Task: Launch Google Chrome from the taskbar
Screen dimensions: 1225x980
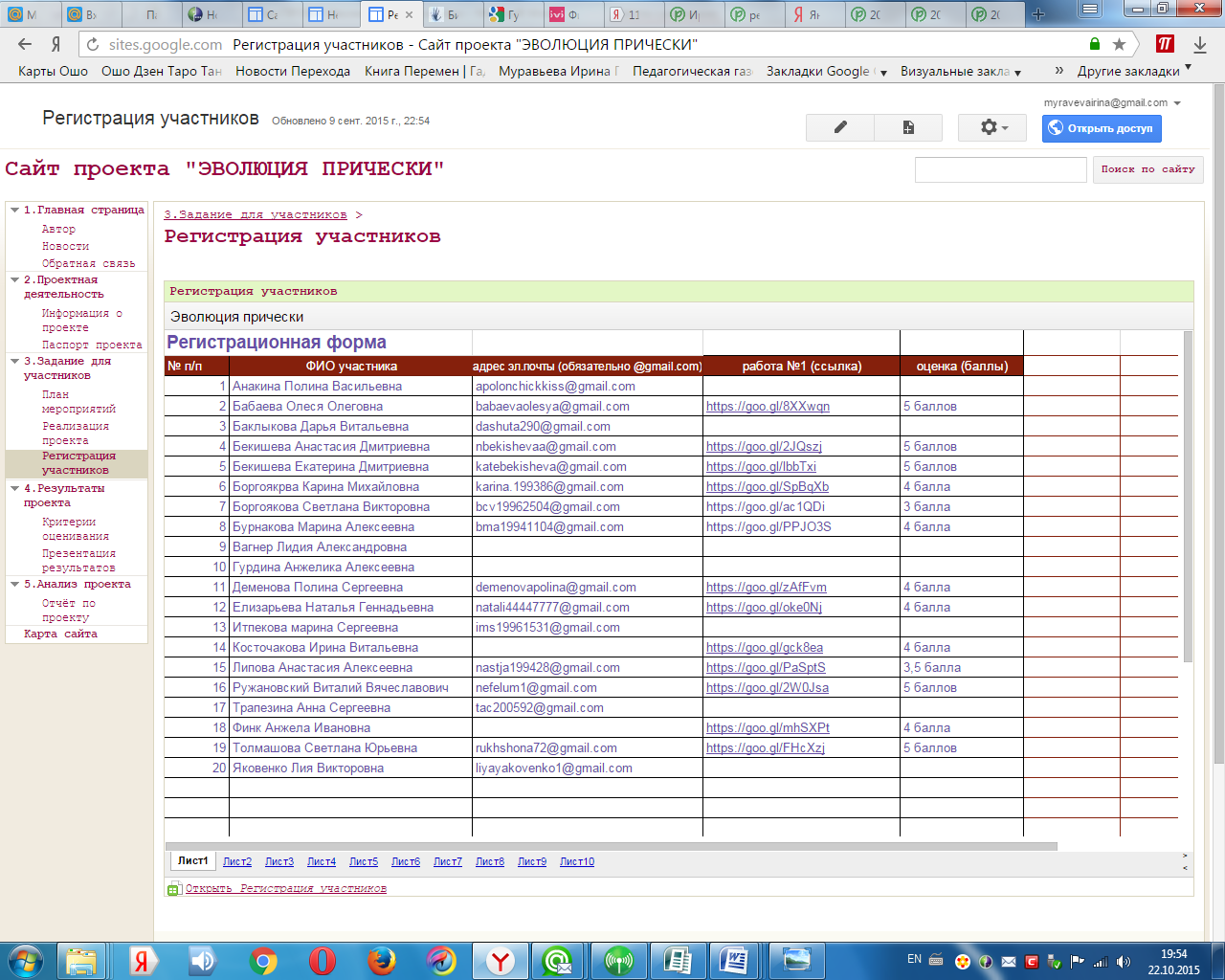Action: [263, 961]
